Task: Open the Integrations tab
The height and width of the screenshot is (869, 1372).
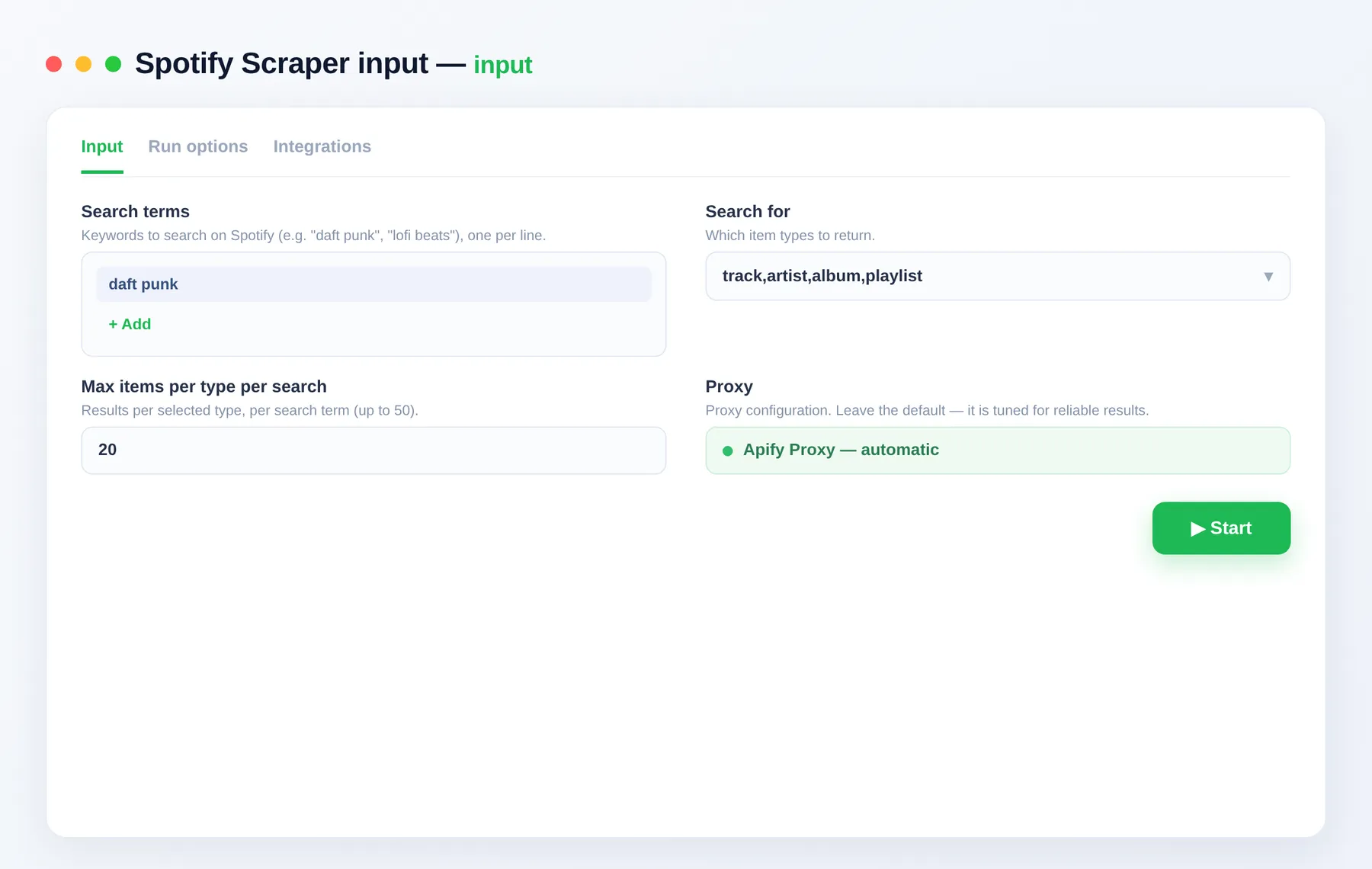Action: [322, 146]
